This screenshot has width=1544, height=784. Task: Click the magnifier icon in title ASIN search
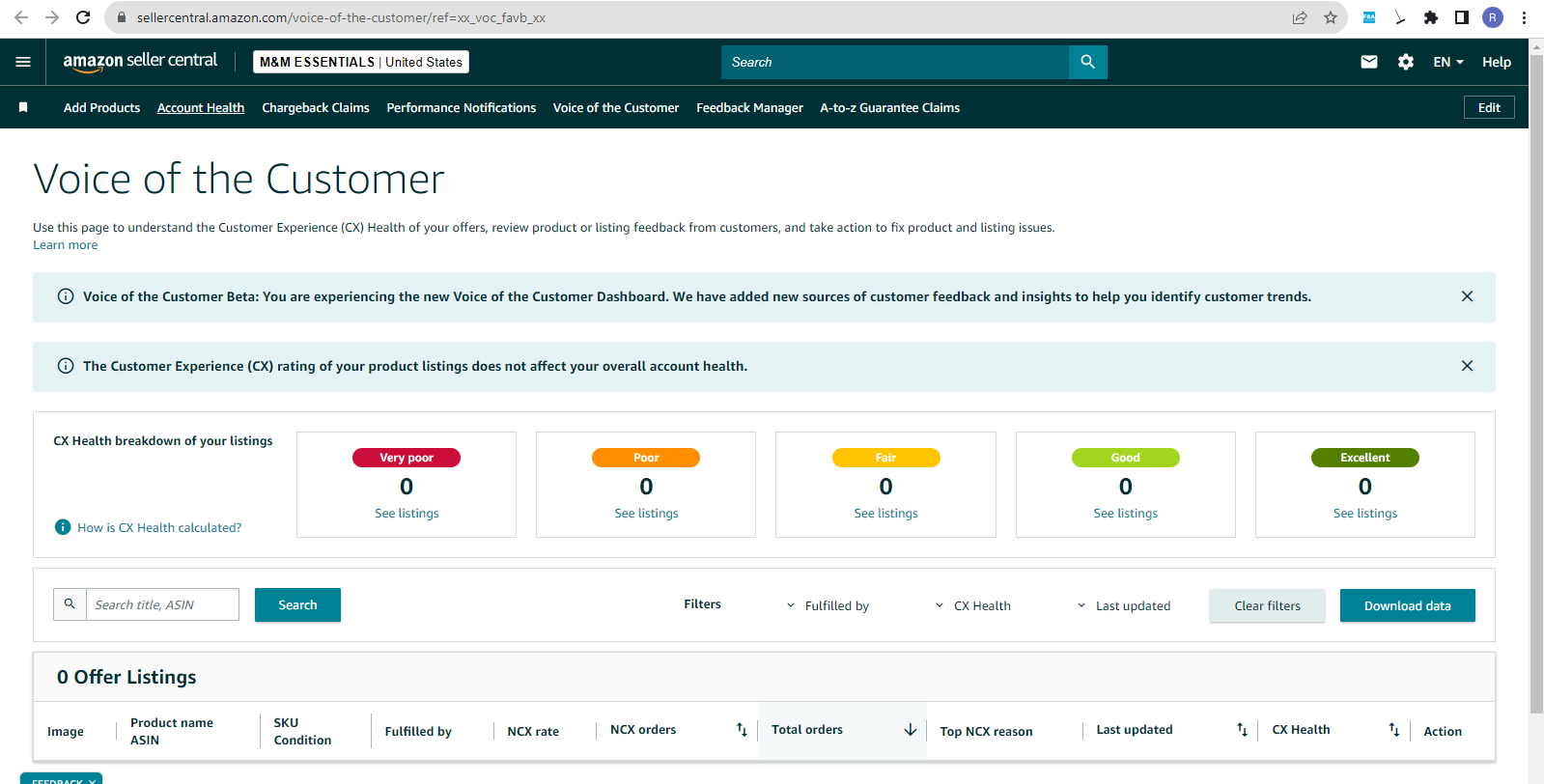coord(70,604)
